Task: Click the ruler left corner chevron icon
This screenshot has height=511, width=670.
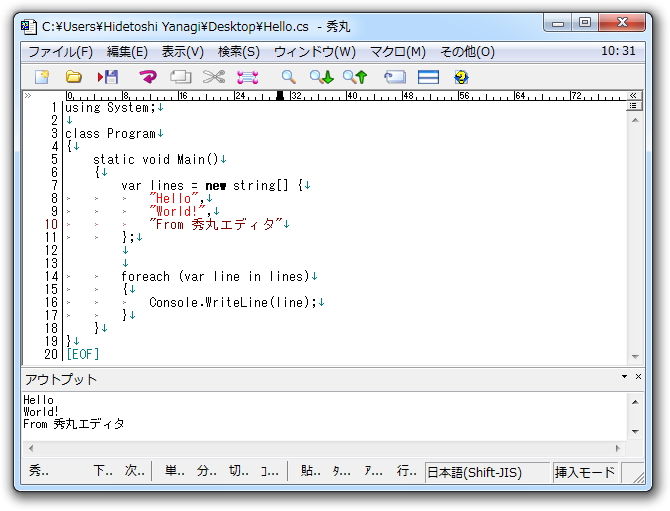Action: [28, 95]
